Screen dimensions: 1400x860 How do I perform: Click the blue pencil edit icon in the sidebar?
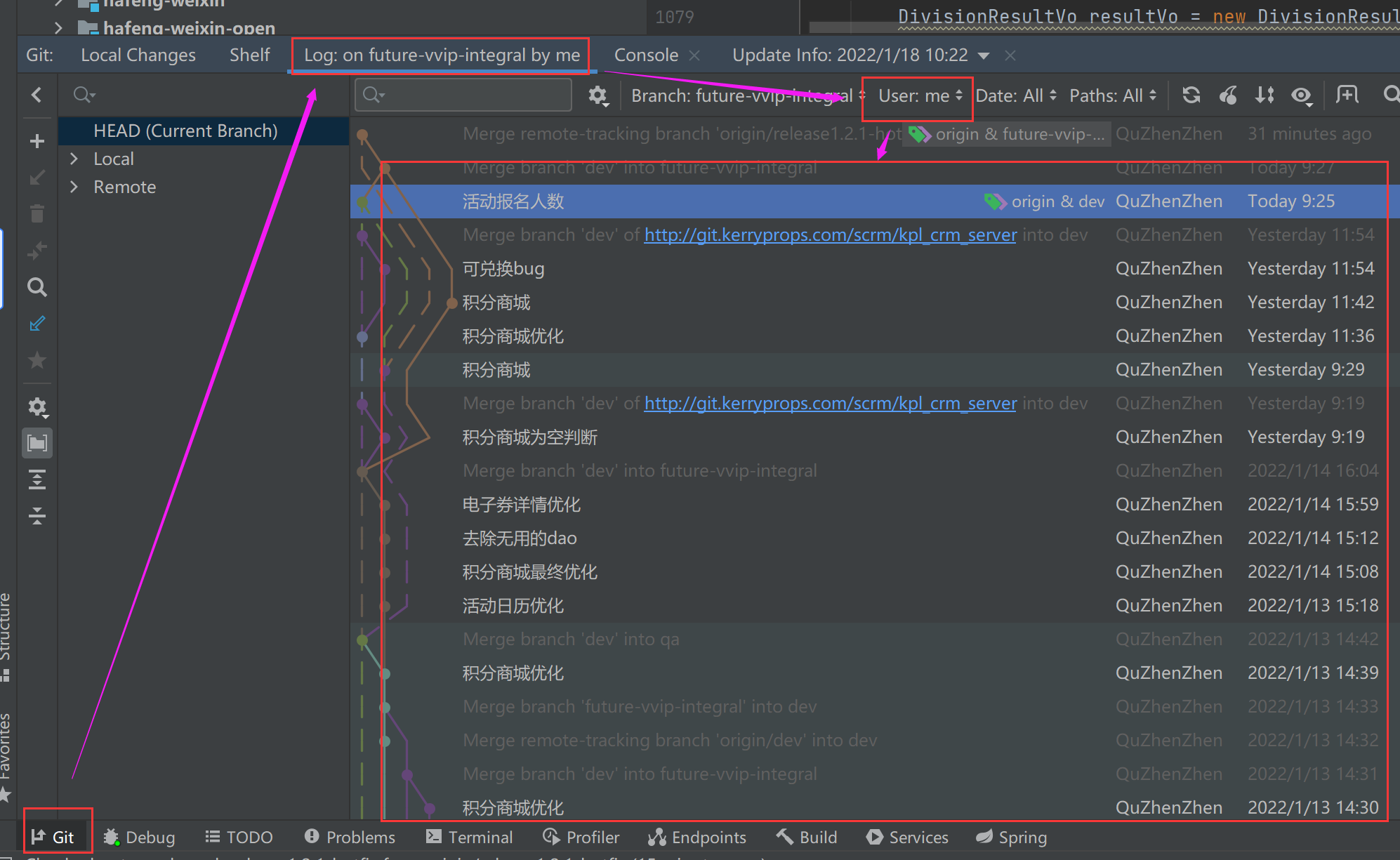point(37,324)
